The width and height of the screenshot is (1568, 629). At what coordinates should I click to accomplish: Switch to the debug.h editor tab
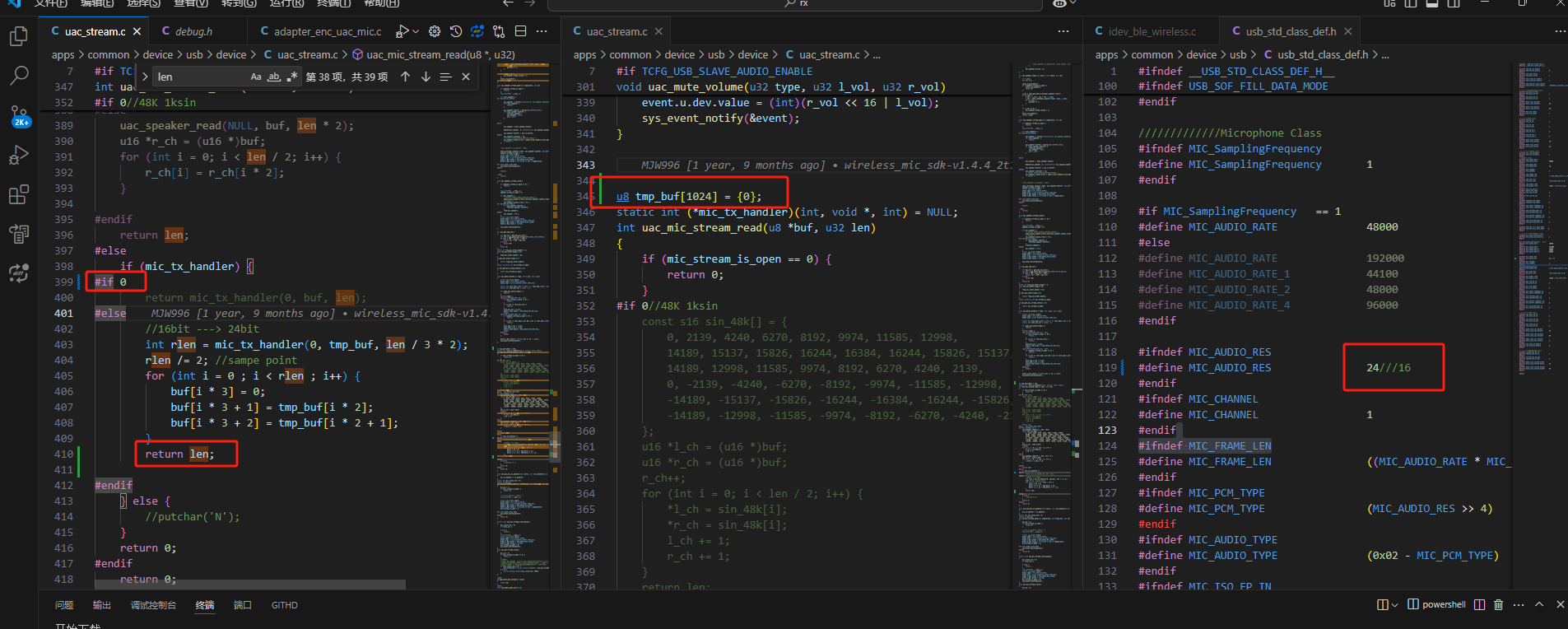[193, 31]
